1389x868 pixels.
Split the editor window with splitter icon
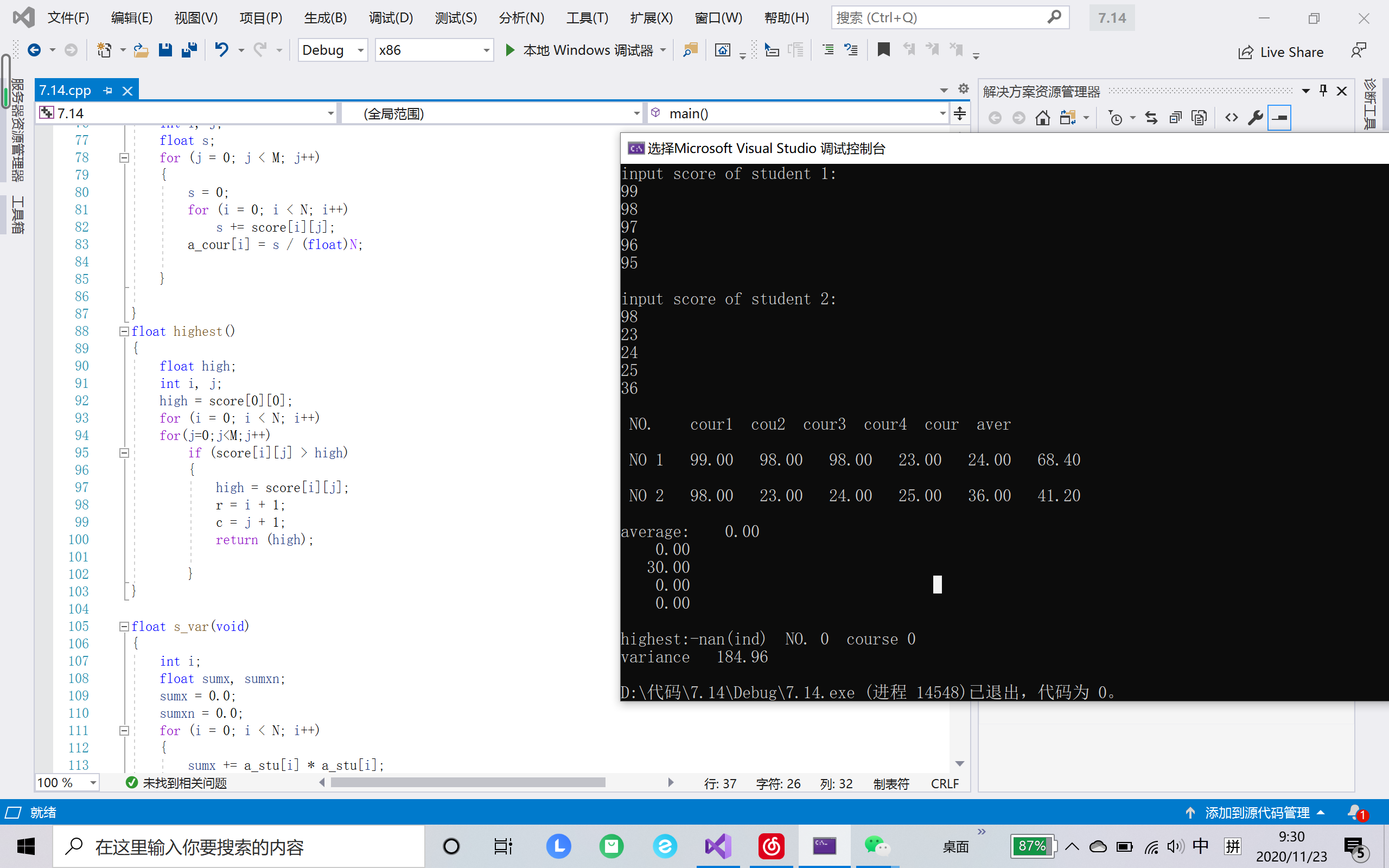coord(960,113)
